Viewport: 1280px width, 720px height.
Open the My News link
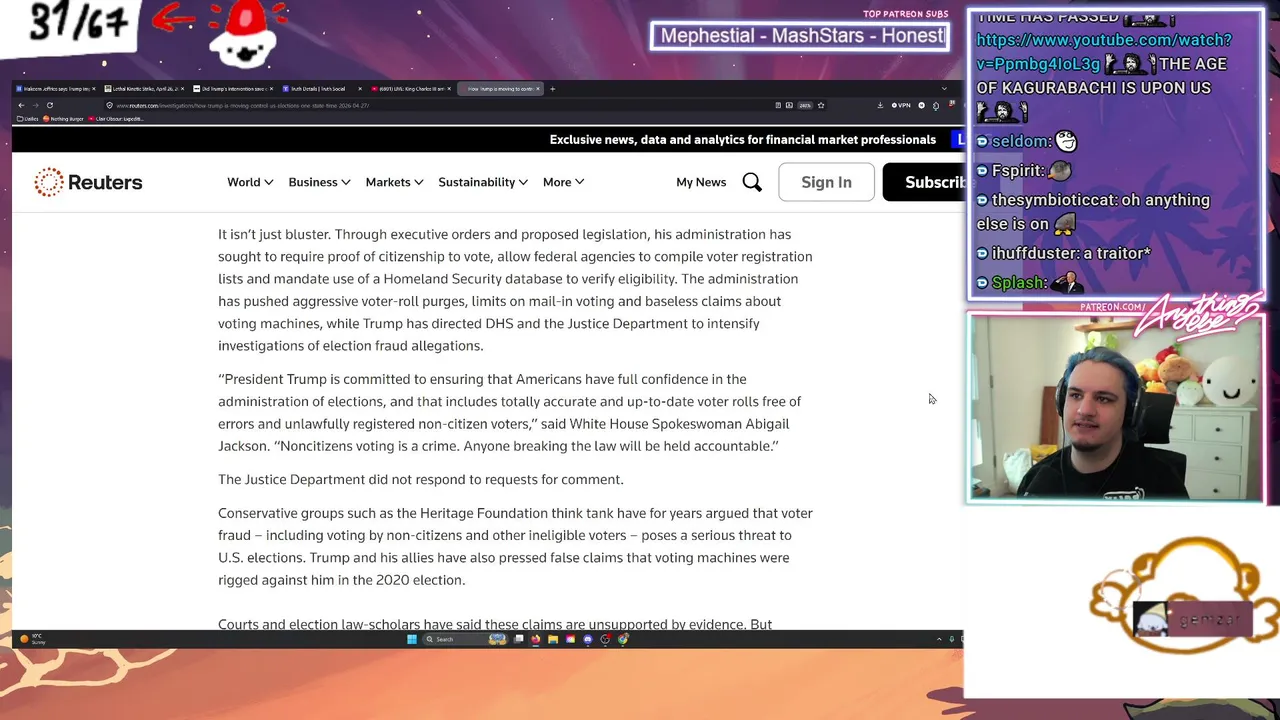(x=701, y=182)
